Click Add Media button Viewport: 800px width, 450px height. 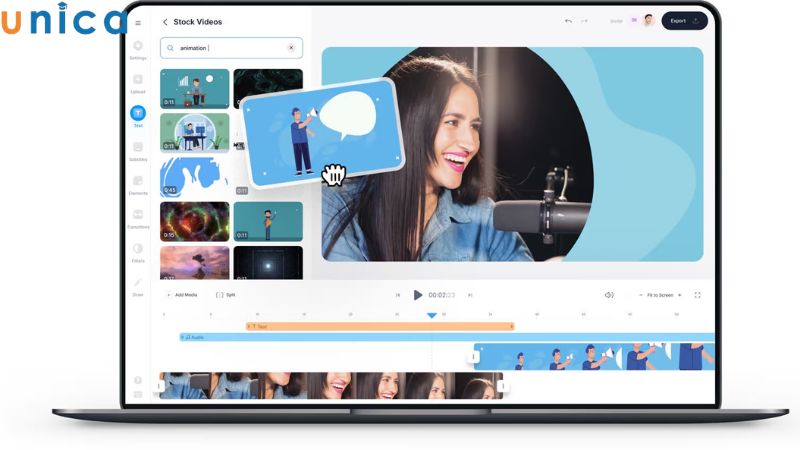(182, 295)
